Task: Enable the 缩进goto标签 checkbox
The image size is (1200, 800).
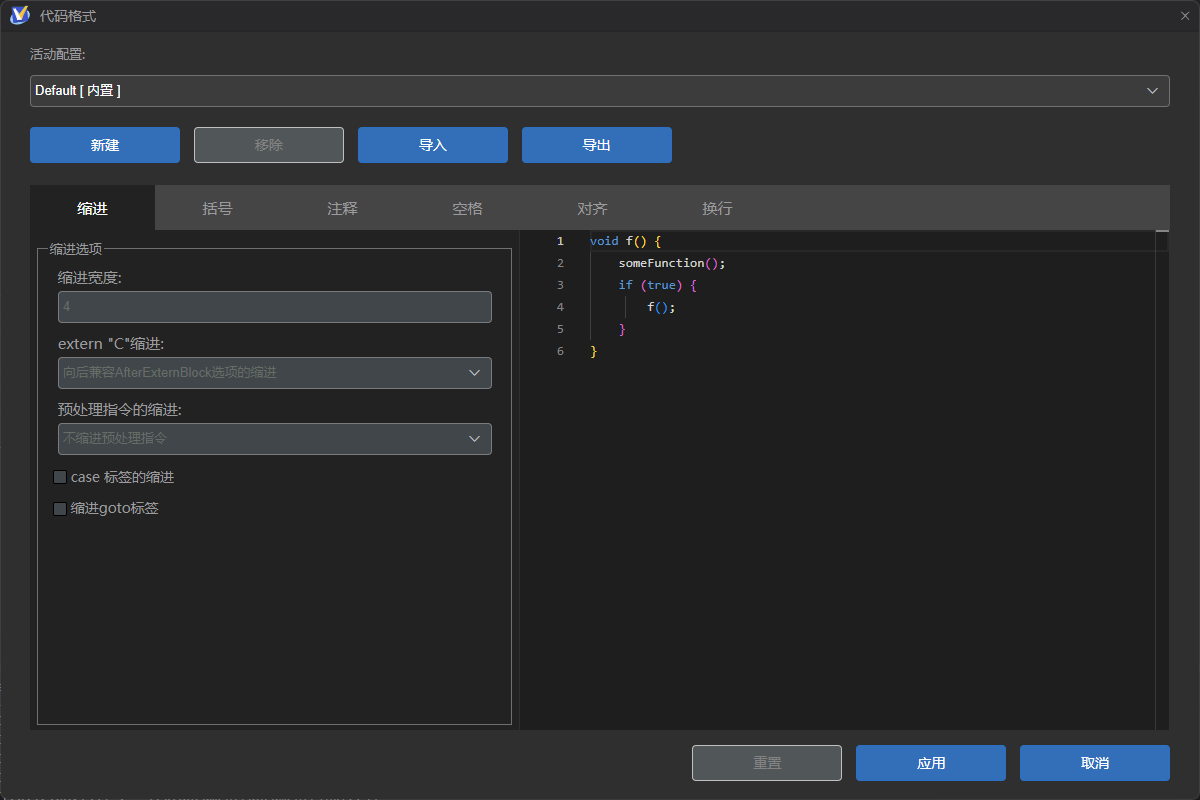Action: coord(60,508)
